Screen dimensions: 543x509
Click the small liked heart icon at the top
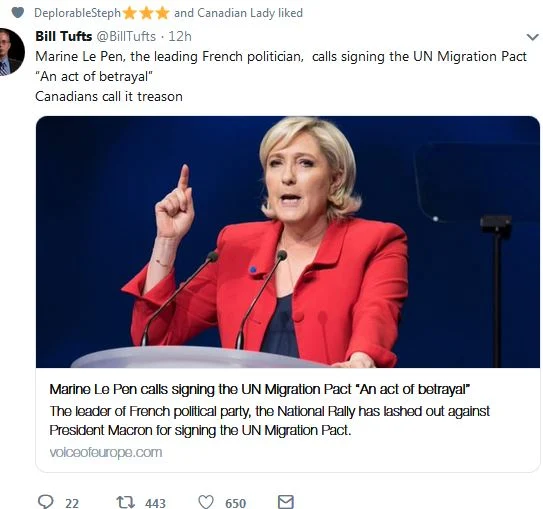[x=18, y=13]
